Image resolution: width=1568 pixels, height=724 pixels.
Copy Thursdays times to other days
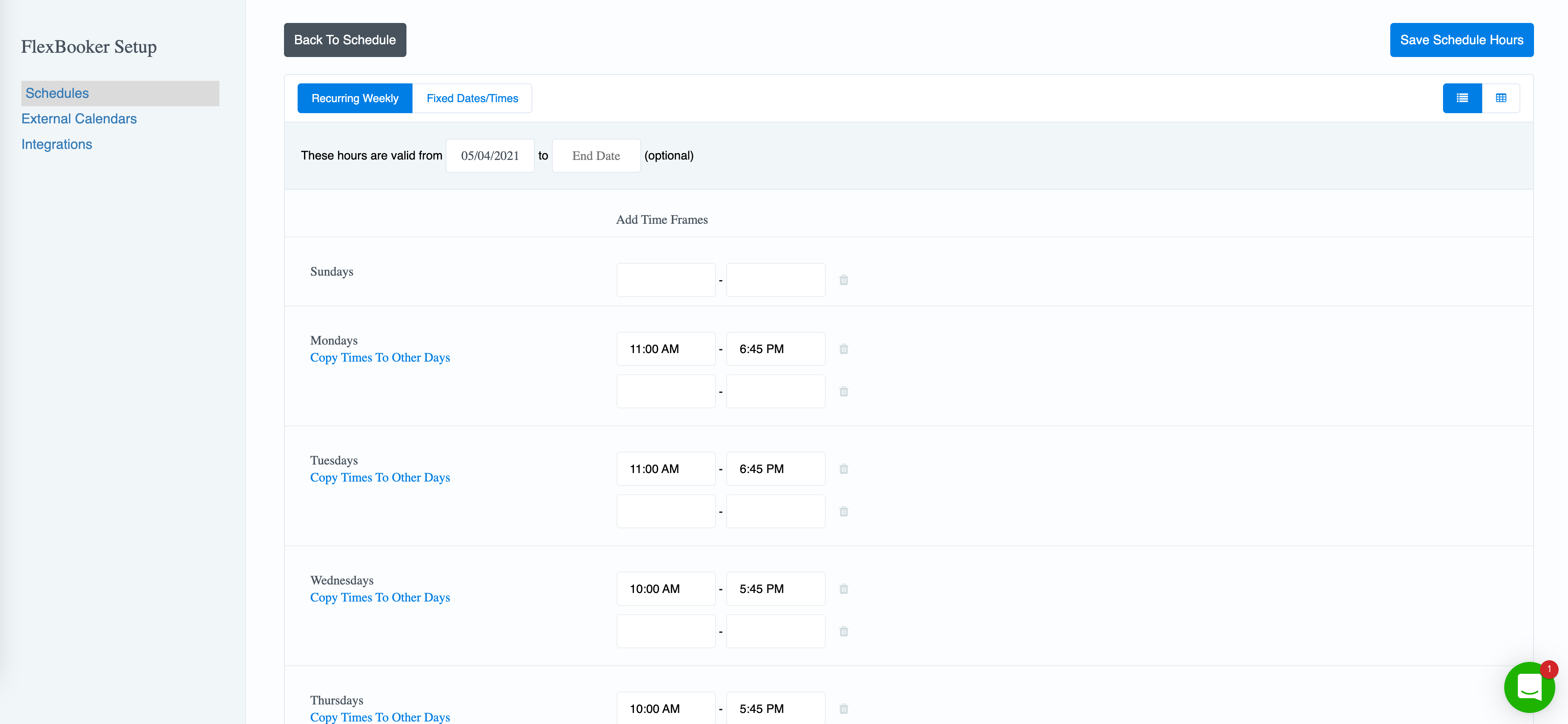pos(380,717)
